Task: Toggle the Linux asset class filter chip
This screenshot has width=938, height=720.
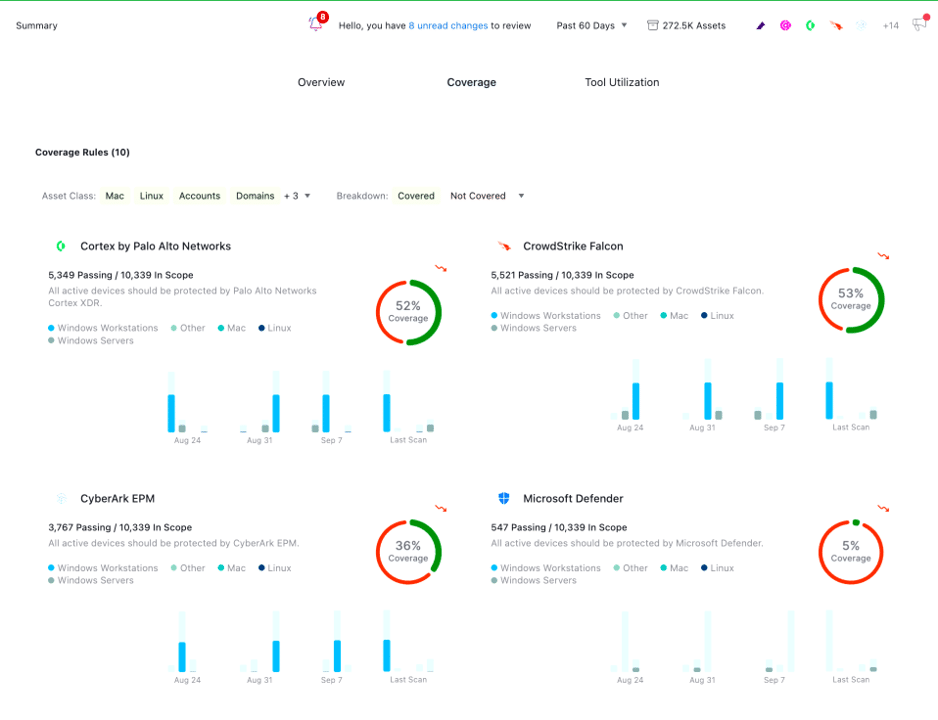Action: coord(151,196)
